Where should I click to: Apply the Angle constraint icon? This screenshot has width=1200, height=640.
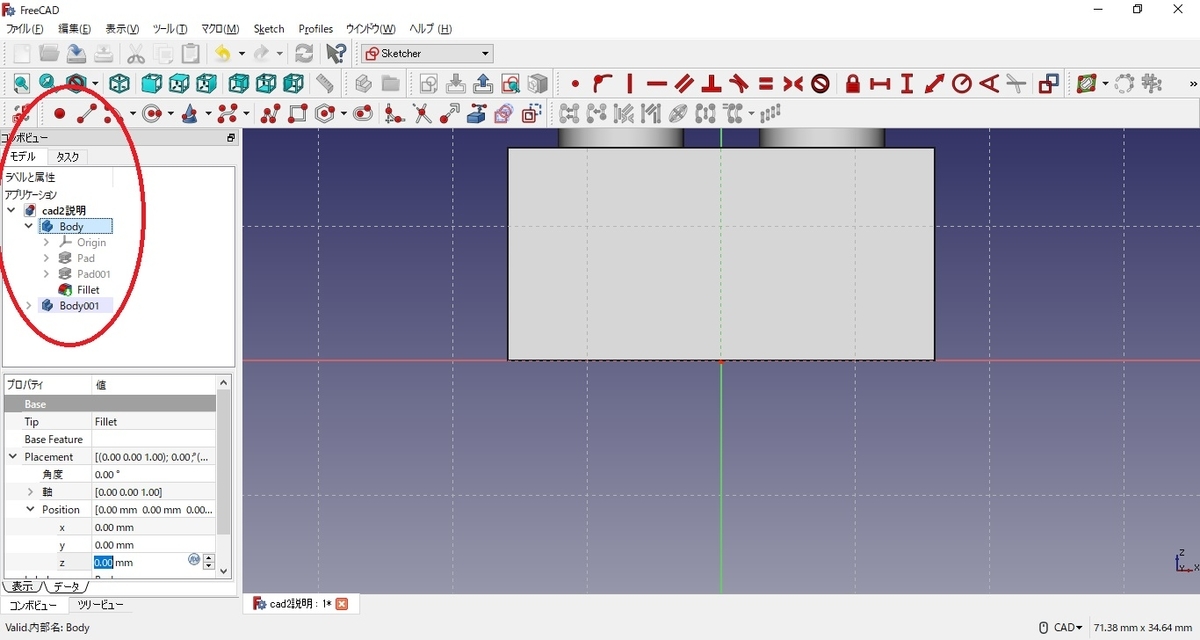tap(989, 83)
